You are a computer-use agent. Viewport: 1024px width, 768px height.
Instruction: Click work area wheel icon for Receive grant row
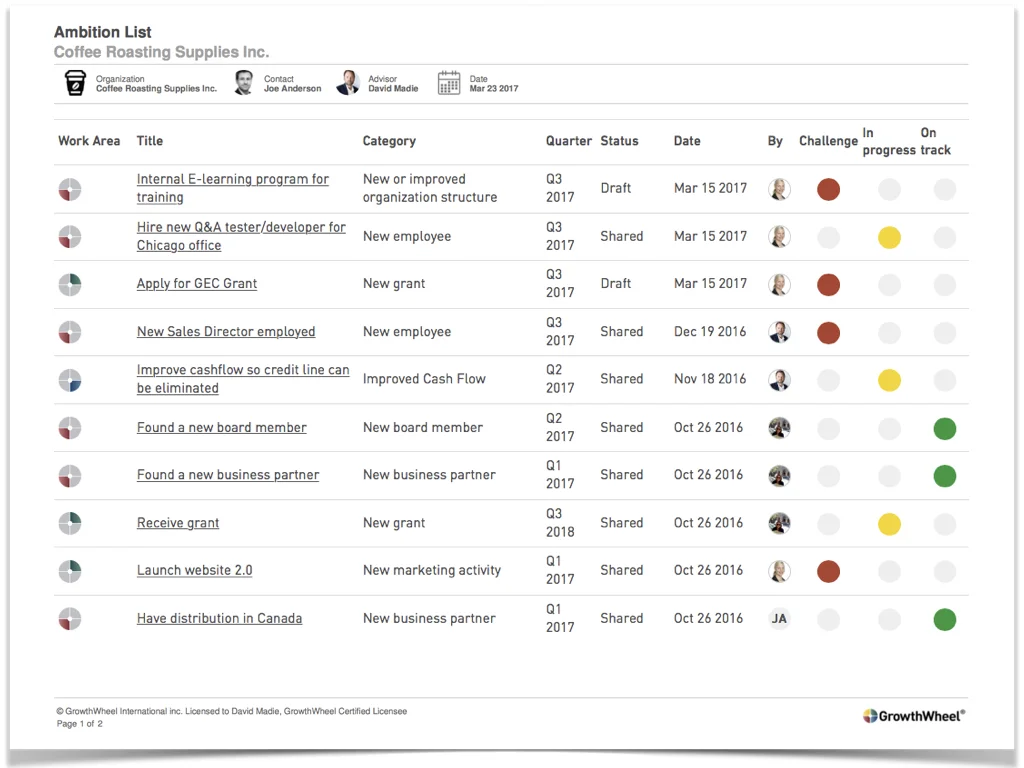coord(70,523)
